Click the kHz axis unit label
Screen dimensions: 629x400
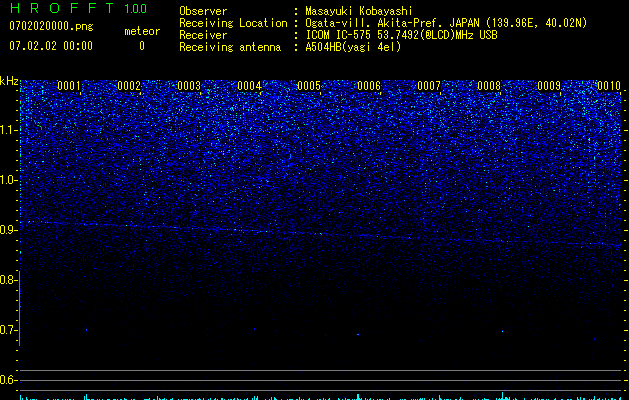coord(9,81)
